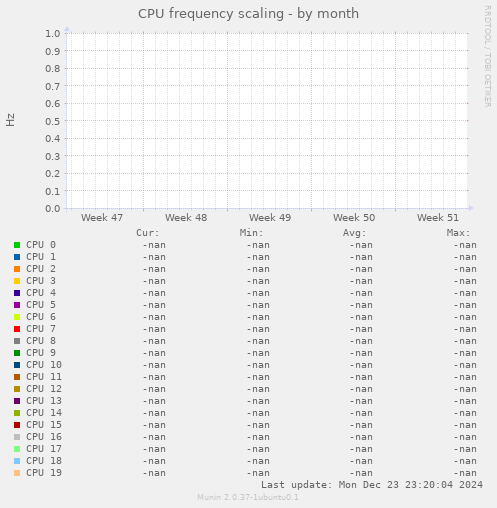Screen dimensions: 497x508
Task: Click the 'CPU 9' legend label
Action: click(x=41, y=353)
